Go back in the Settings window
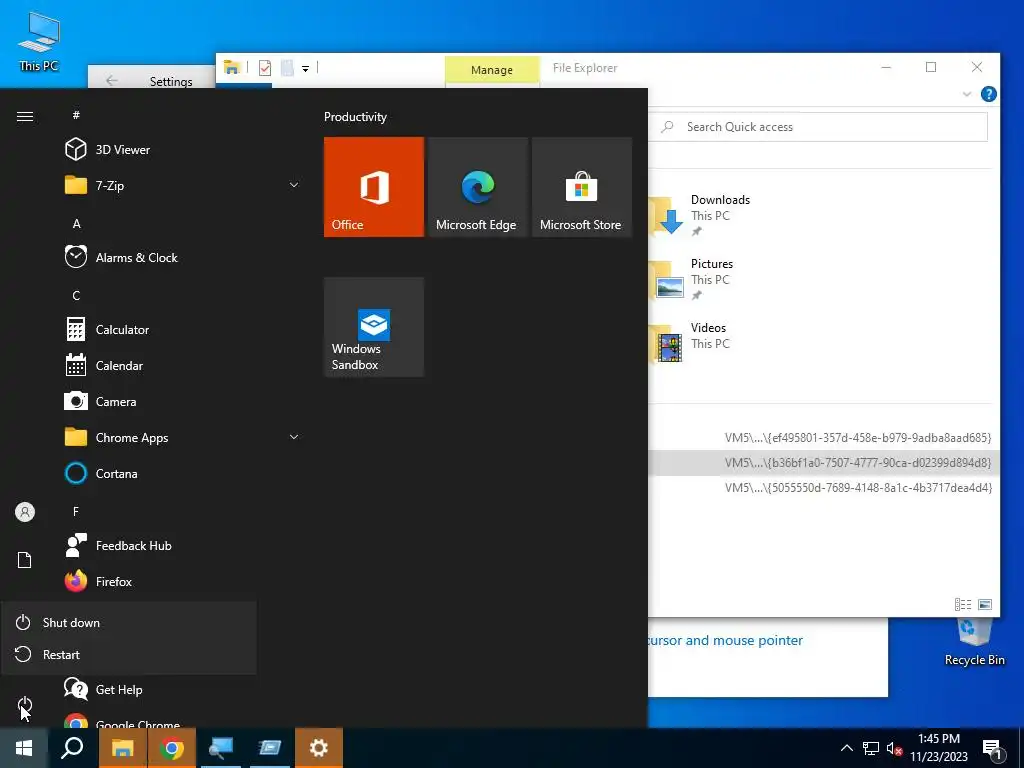Image resolution: width=1024 pixels, height=768 pixels. tap(112, 81)
